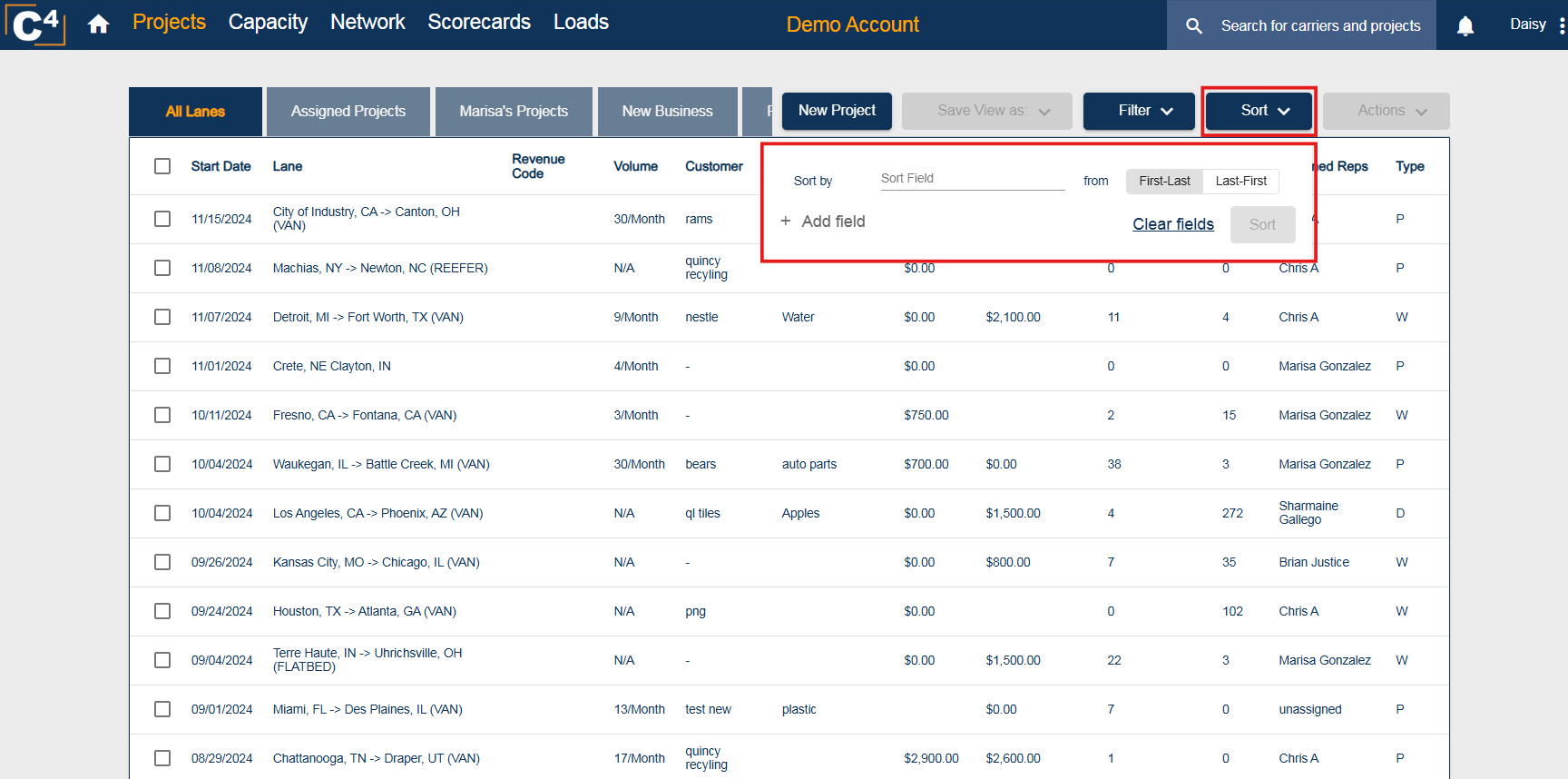Viewport: 1568px width, 779px height.
Task: Click Brian Justice rep name
Action: [1314, 562]
